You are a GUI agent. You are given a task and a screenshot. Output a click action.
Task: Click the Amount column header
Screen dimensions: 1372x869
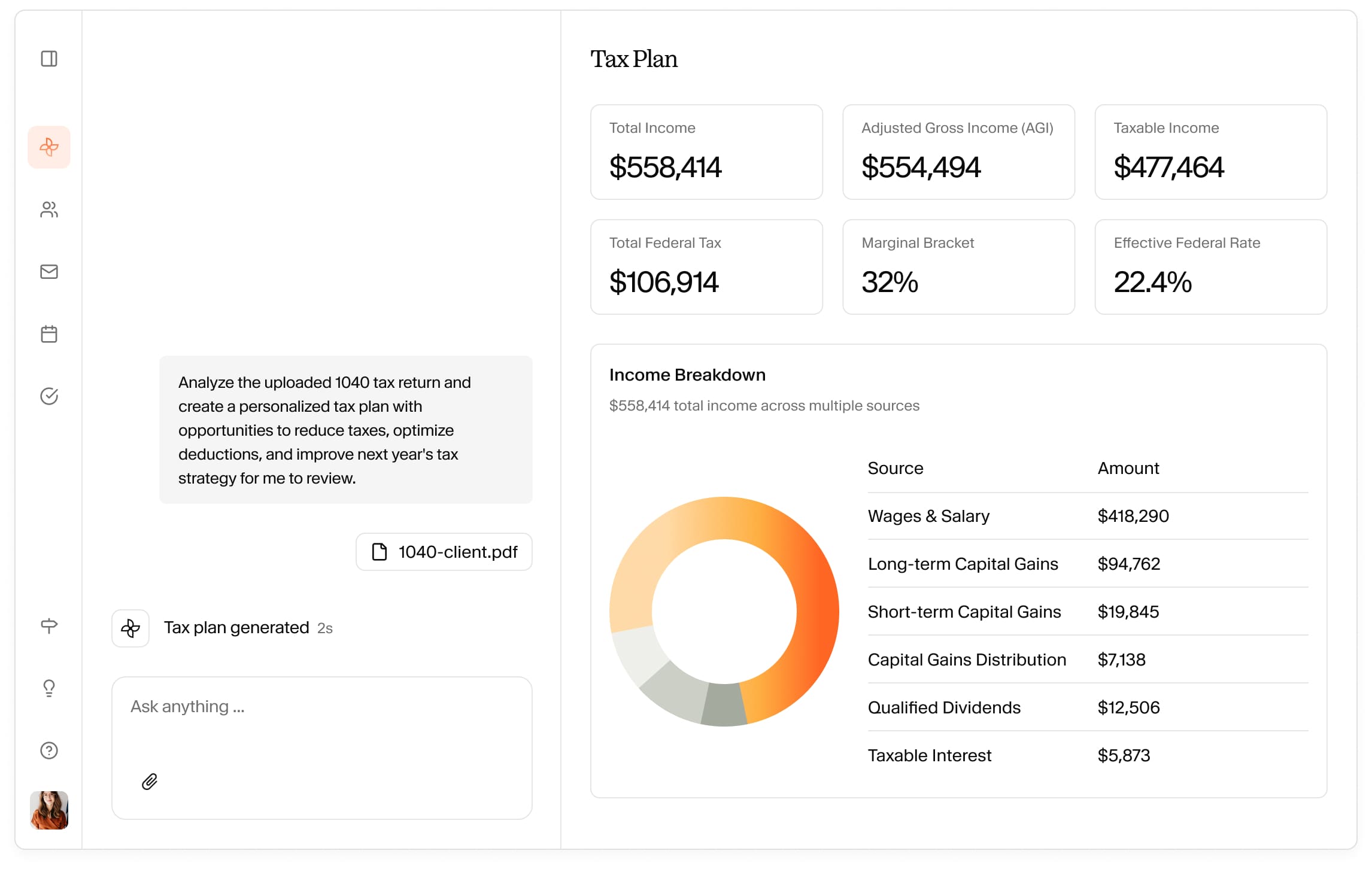[1128, 468]
